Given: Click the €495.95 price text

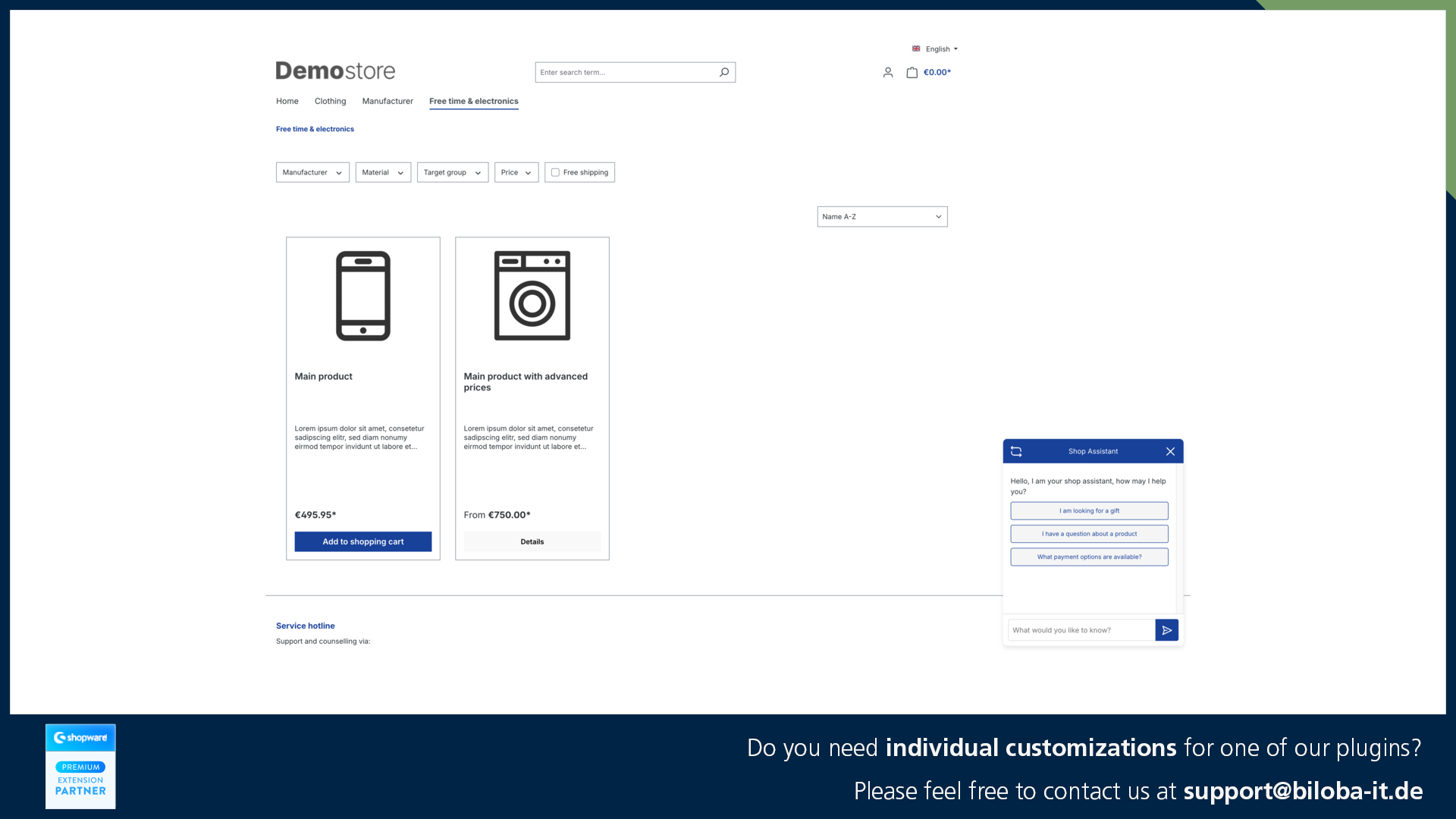Looking at the screenshot, I should point(315,515).
